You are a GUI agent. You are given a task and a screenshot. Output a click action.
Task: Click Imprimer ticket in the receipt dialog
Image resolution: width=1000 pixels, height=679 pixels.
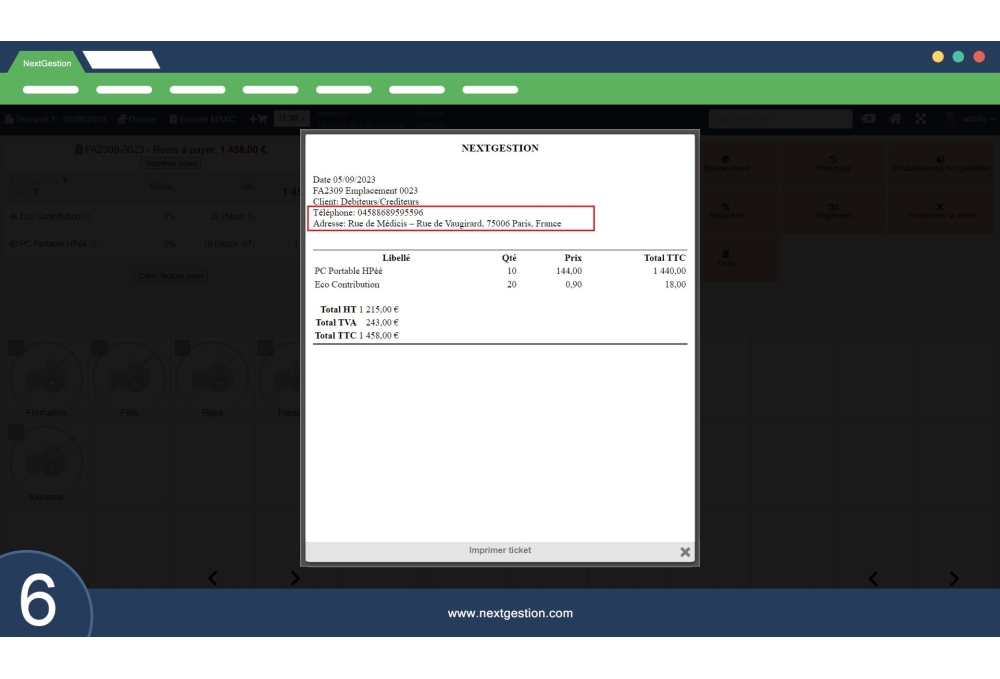[x=500, y=550]
